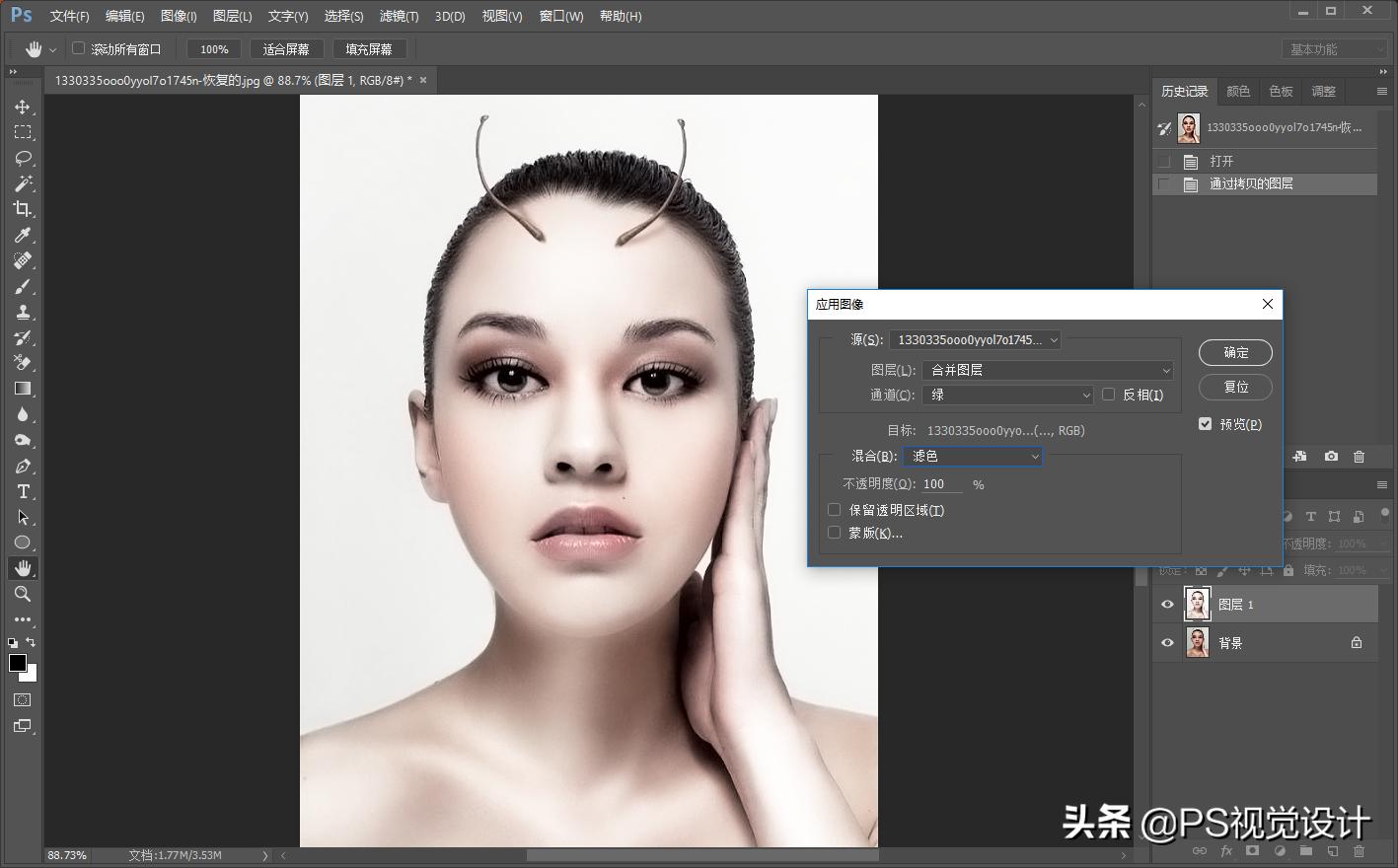Select the Horizontal Type tool
This screenshot has width=1398, height=868.
[x=23, y=491]
